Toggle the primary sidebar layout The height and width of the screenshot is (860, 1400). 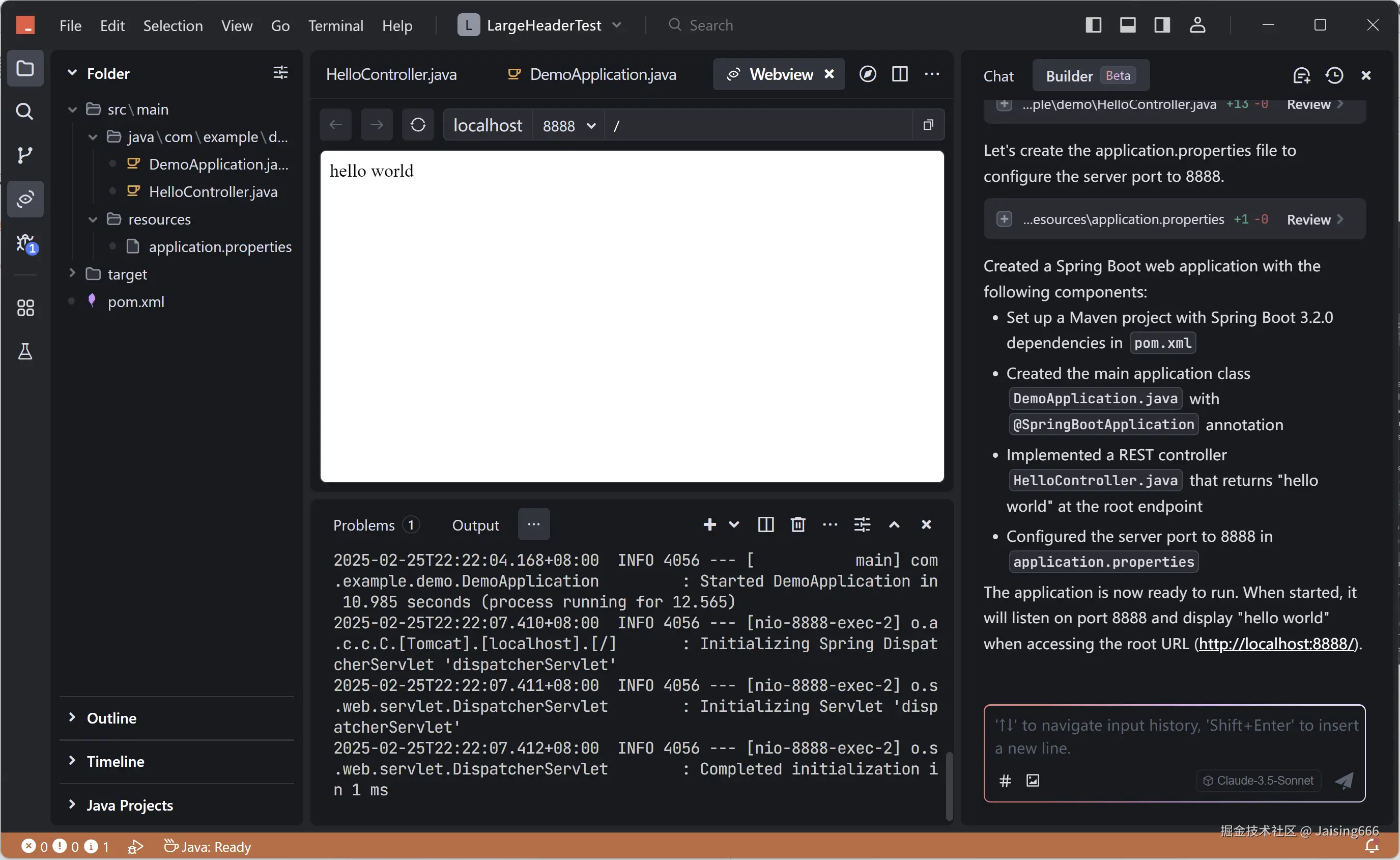tap(1093, 25)
